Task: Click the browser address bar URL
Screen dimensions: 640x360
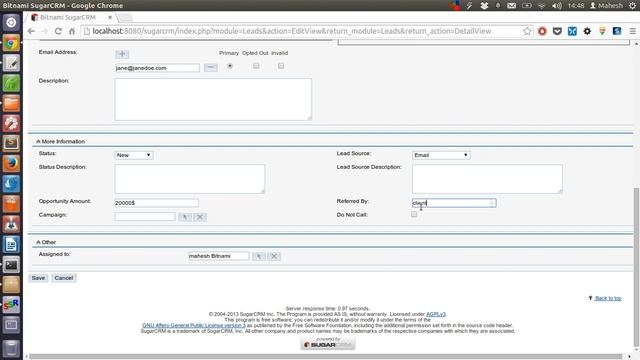Action: pos(291,31)
